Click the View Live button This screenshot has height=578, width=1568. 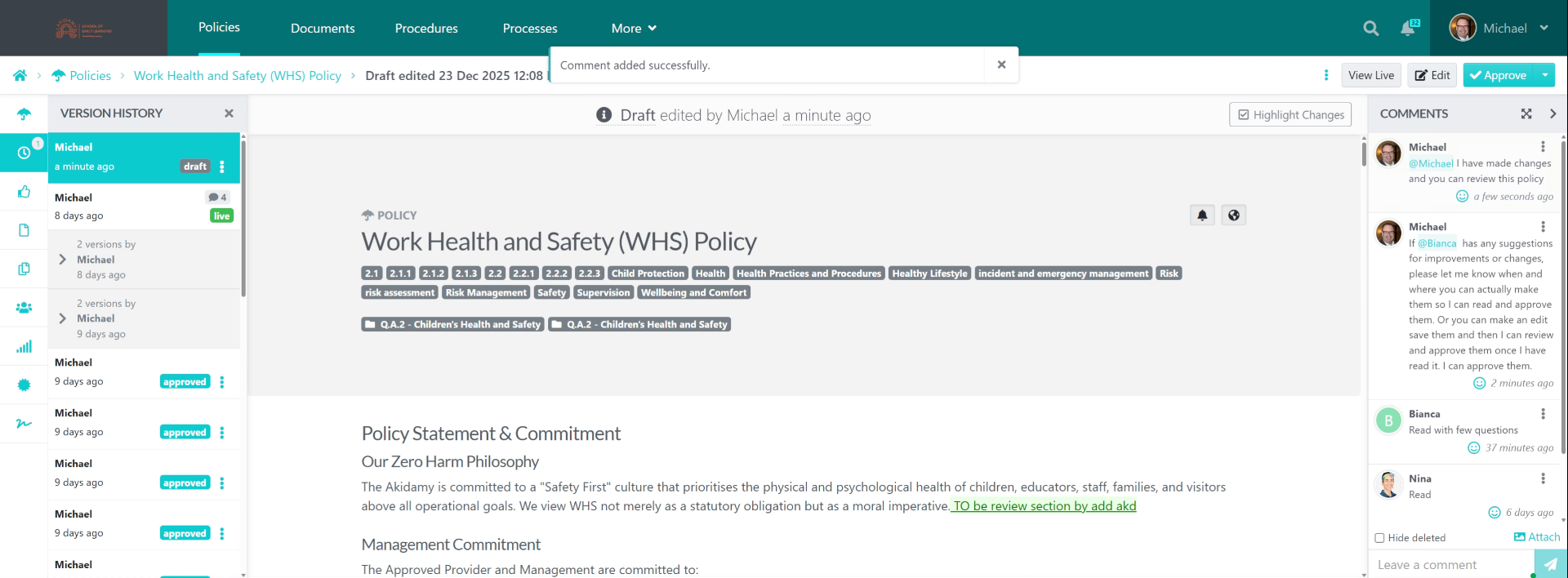point(1370,75)
